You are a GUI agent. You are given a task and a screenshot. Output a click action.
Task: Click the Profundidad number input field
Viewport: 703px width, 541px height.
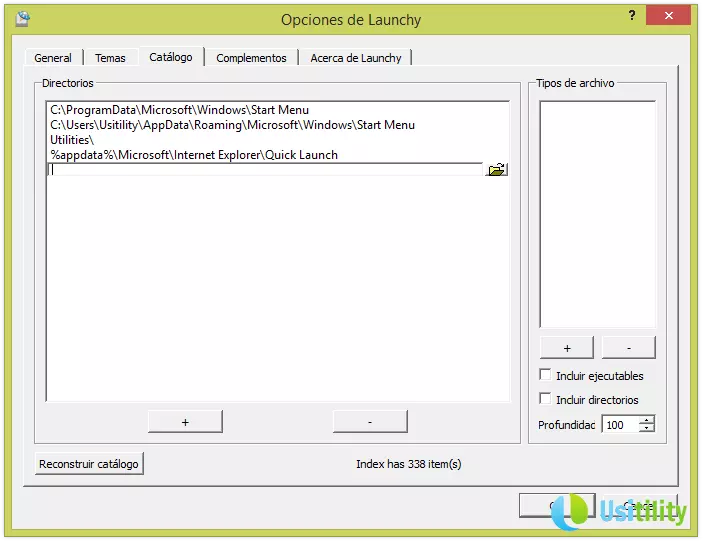(619, 425)
